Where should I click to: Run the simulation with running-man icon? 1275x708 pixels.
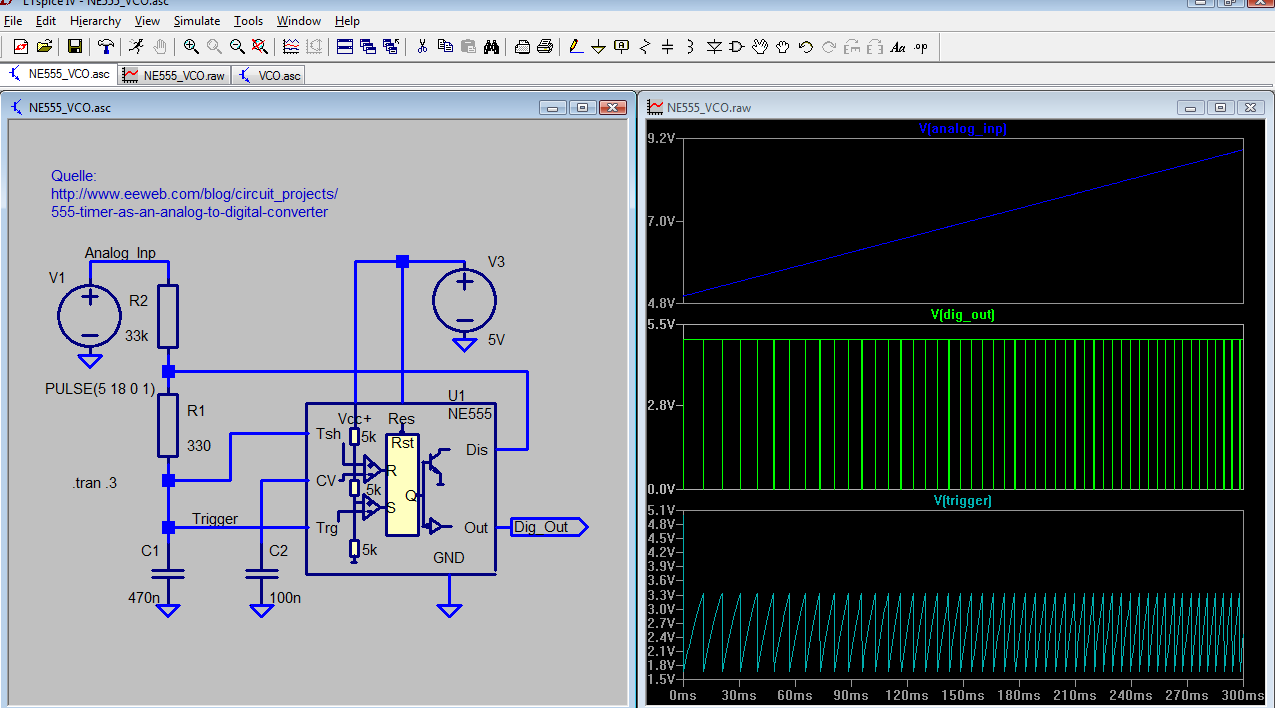click(136, 46)
